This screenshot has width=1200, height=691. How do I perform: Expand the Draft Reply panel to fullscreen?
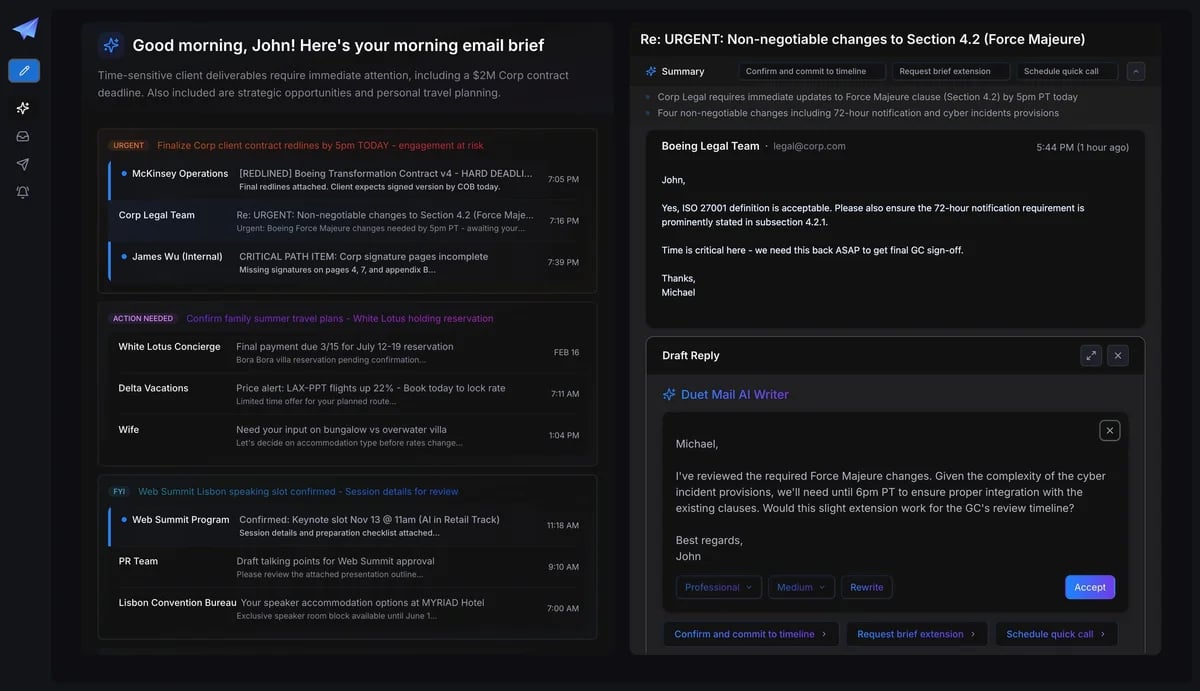(1090, 355)
